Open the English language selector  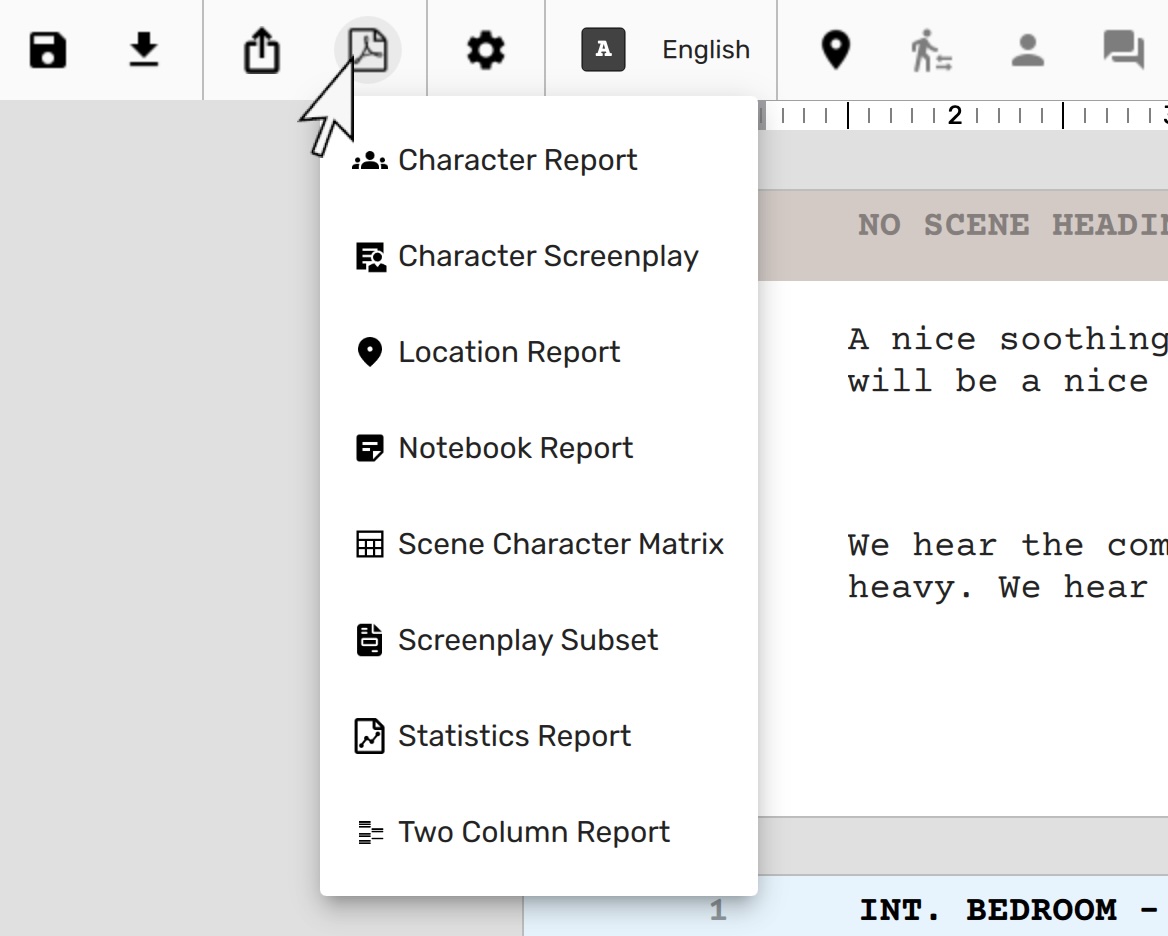[x=705, y=50]
